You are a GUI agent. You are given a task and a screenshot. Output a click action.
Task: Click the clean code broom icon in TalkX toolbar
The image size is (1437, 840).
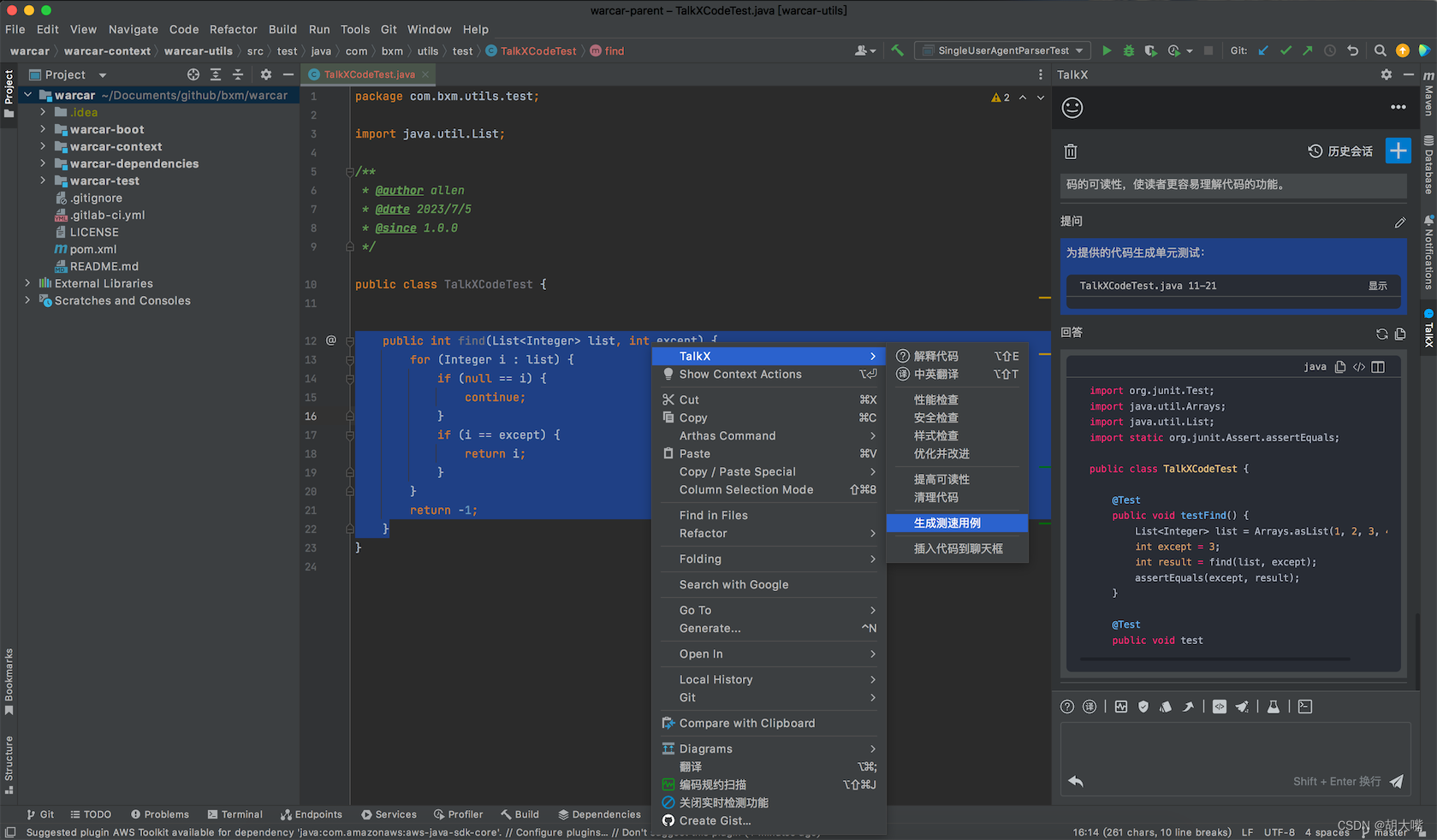(x=1242, y=707)
